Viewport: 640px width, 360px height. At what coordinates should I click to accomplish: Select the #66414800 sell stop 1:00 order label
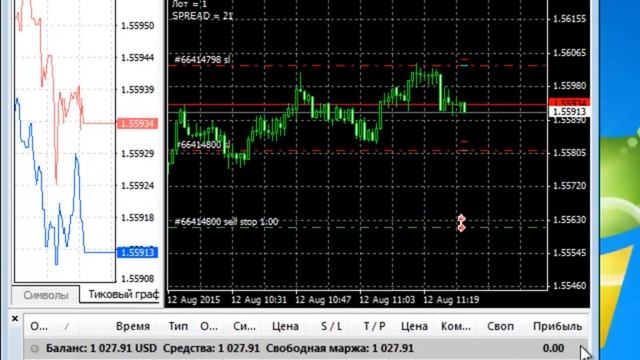click(x=226, y=222)
